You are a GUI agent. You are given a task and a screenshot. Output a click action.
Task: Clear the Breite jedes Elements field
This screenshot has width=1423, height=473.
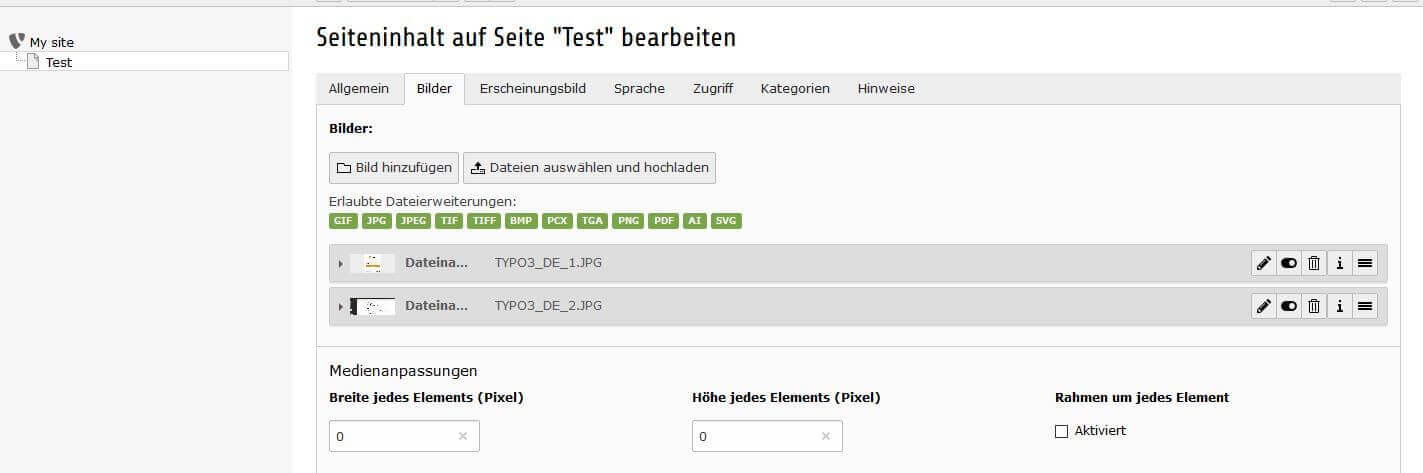point(462,436)
